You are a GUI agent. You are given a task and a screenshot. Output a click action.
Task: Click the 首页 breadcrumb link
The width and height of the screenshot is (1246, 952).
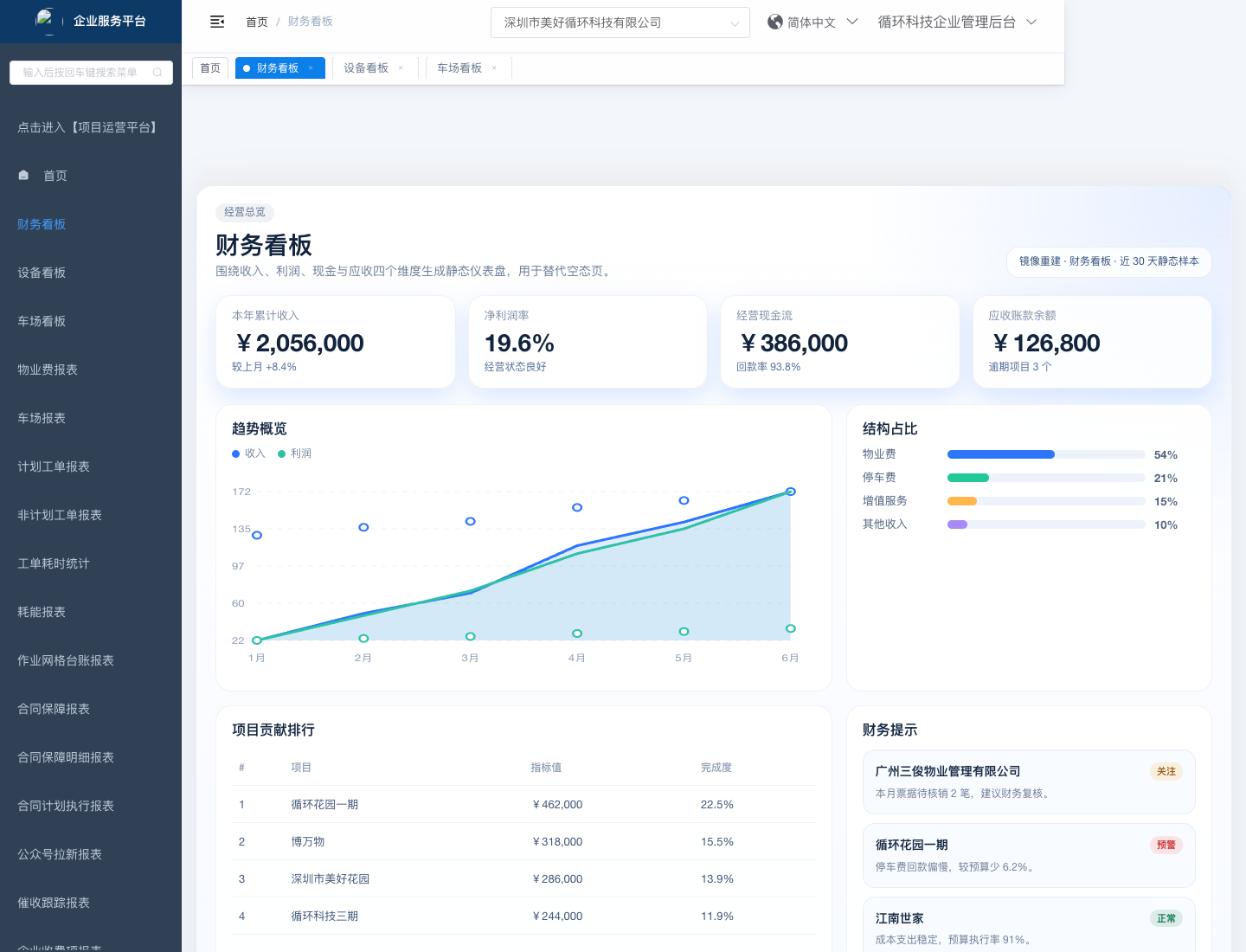click(x=257, y=22)
